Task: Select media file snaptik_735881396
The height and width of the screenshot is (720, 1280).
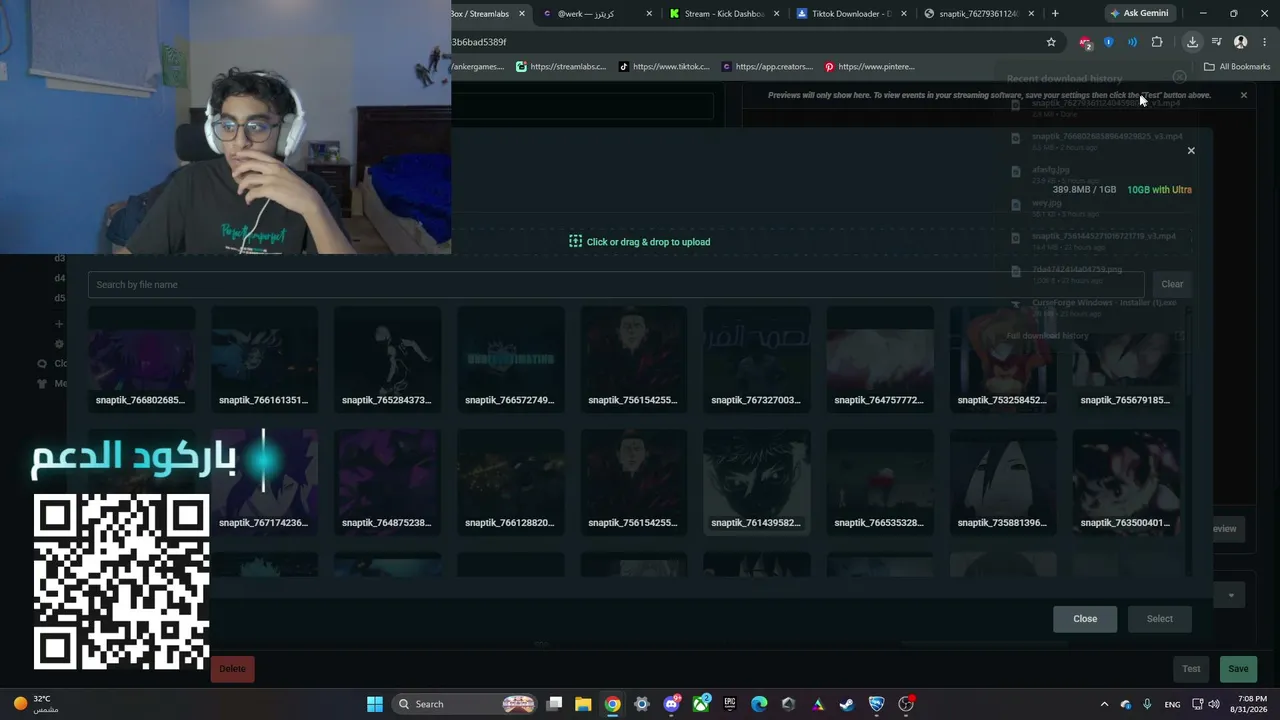Action: [1002, 481]
